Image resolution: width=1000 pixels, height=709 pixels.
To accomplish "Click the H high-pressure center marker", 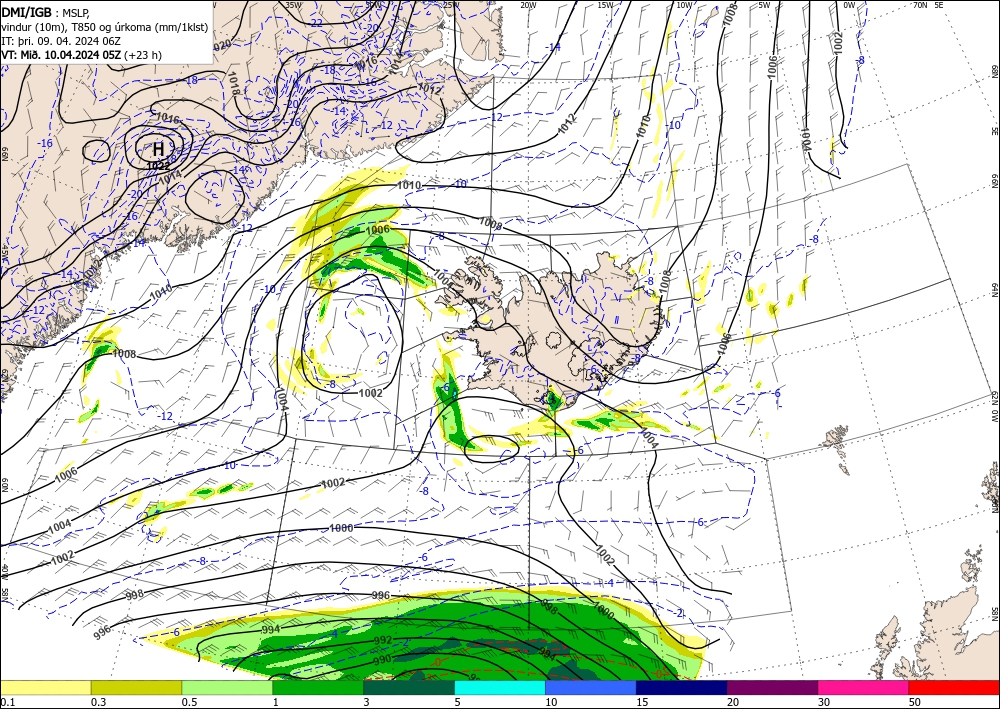I will 158,149.
